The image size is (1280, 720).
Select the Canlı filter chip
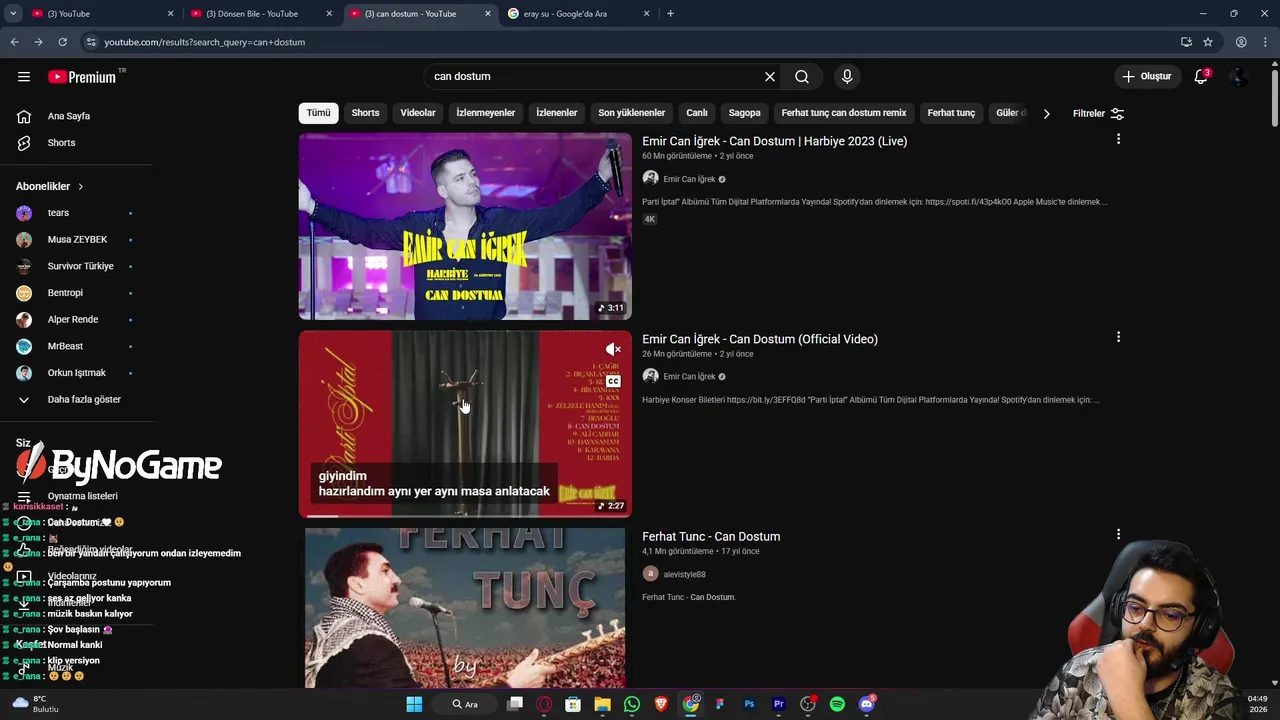point(697,113)
